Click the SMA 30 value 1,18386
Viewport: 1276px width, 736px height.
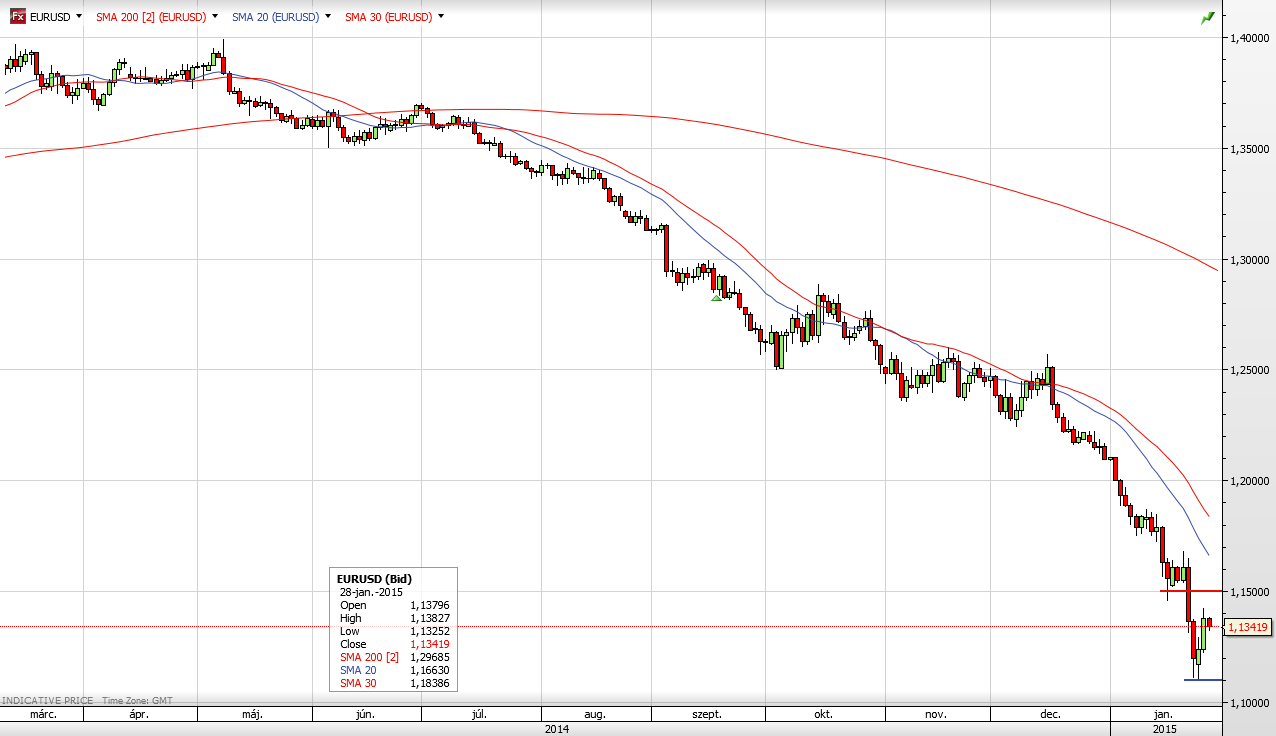click(x=429, y=683)
